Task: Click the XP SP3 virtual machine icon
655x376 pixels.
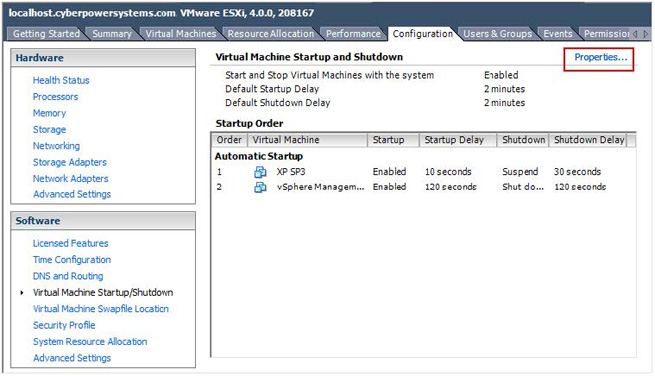Action: pos(260,172)
